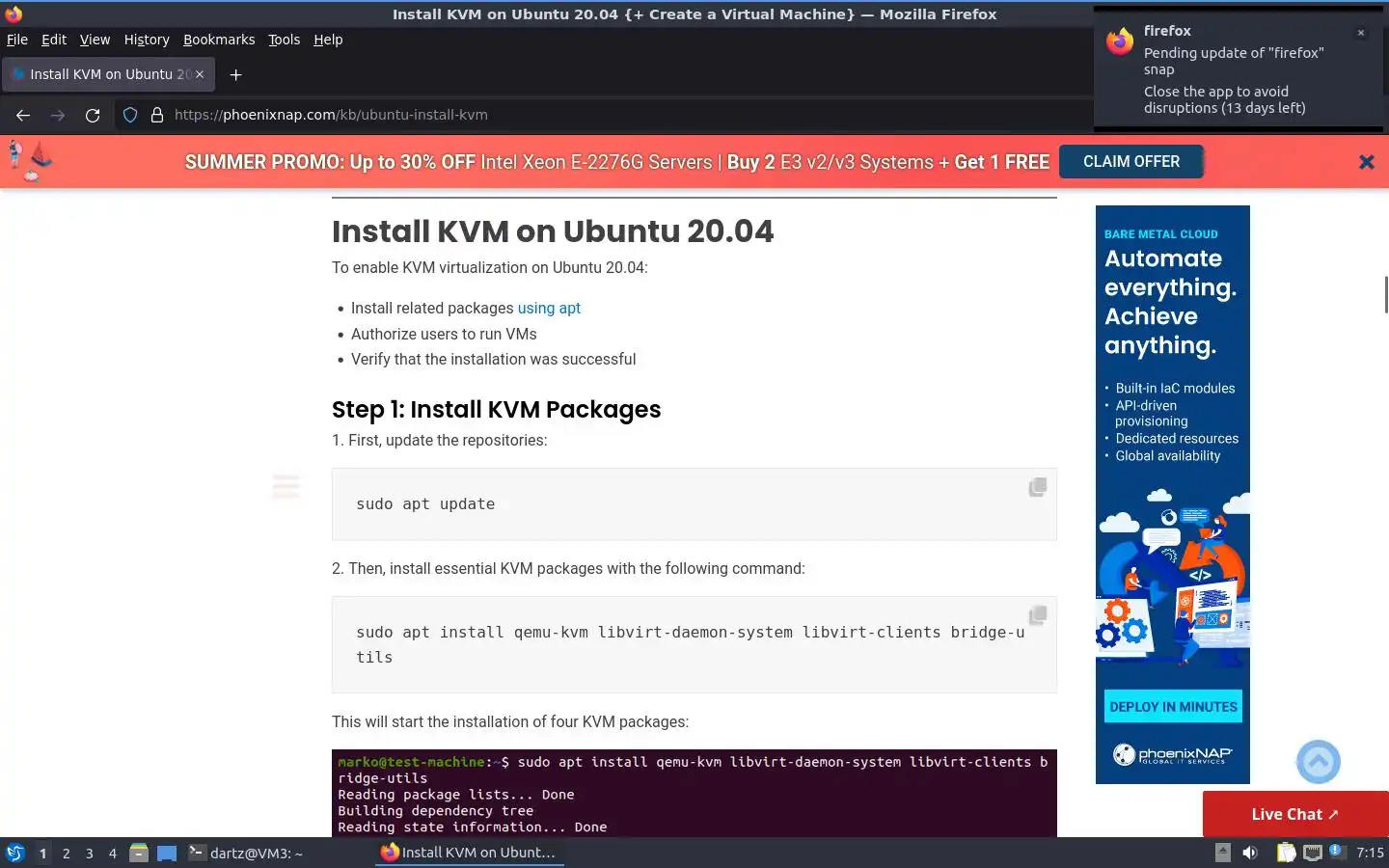Dismiss the summer promo banner

tap(1366, 162)
